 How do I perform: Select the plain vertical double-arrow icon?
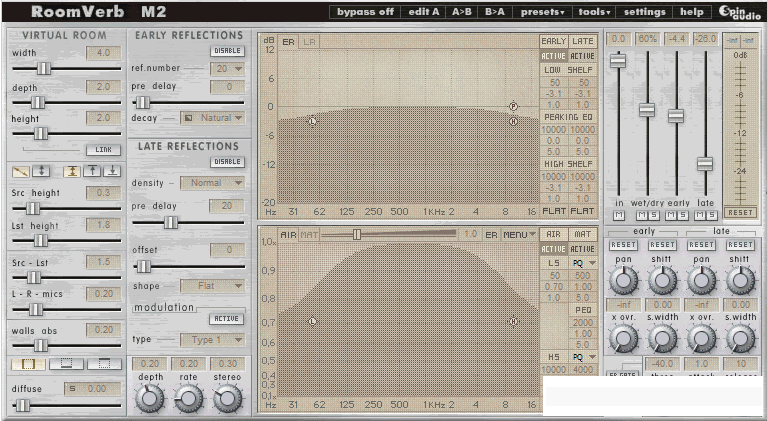click(x=42, y=171)
